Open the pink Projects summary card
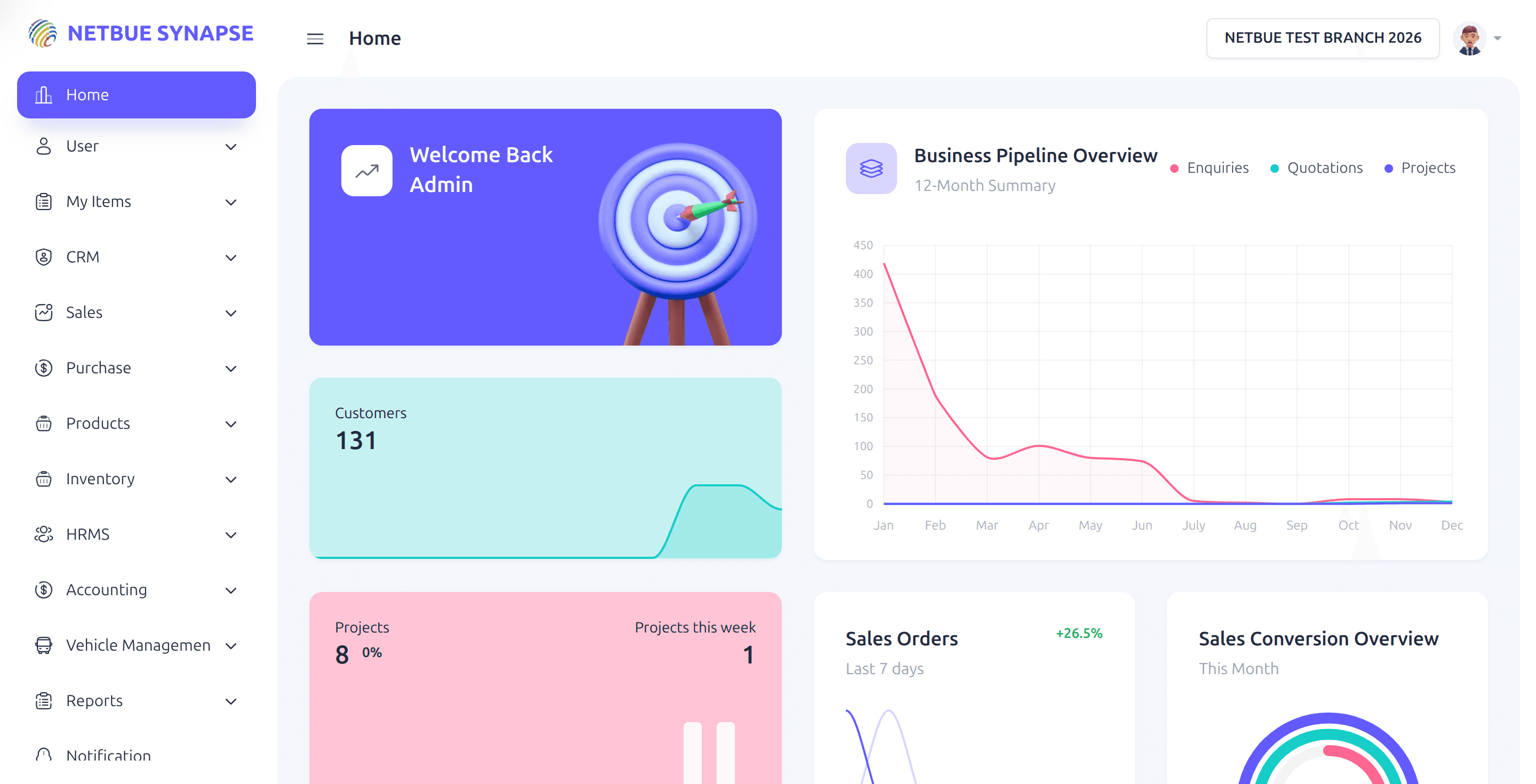1536x784 pixels. tap(545, 688)
